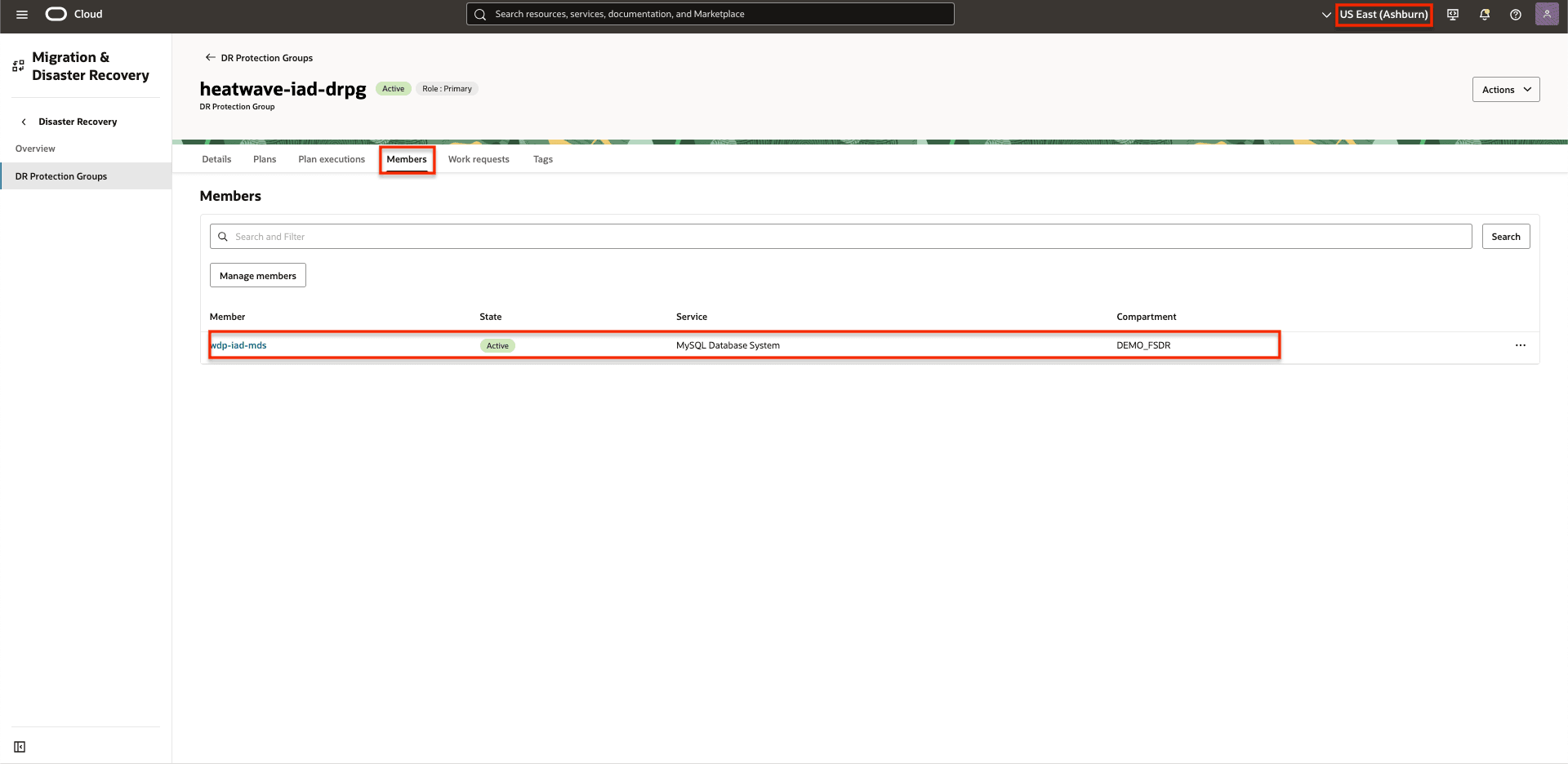Click the Manage members button

pos(257,275)
